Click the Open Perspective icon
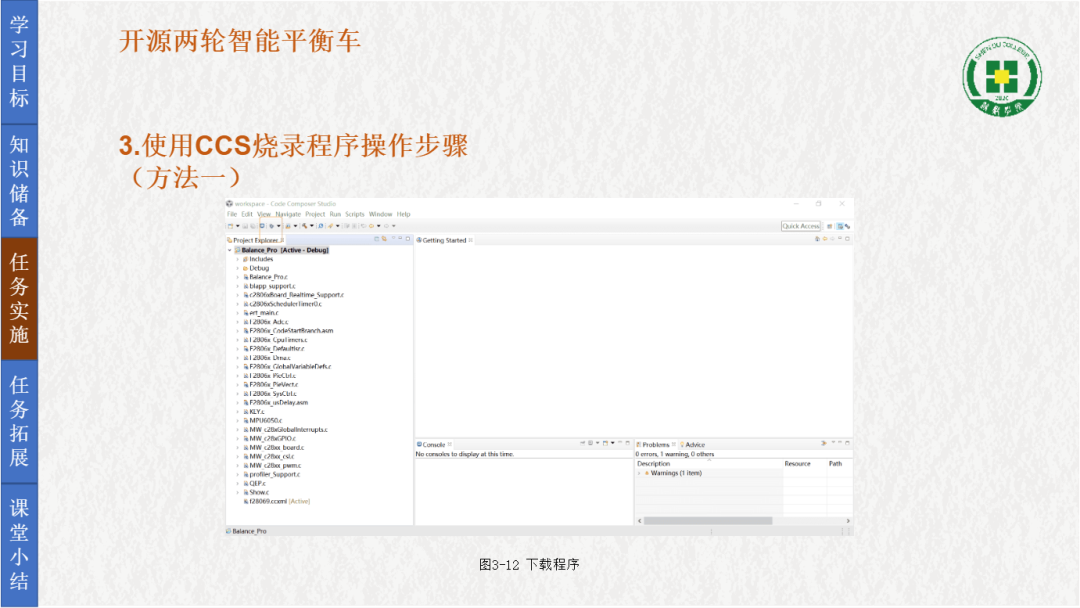The image size is (1080, 608). (x=830, y=226)
